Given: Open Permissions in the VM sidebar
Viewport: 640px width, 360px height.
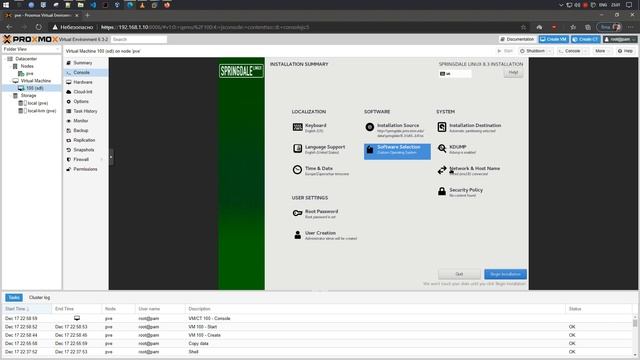Looking at the screenshot, I should (85, 169).
